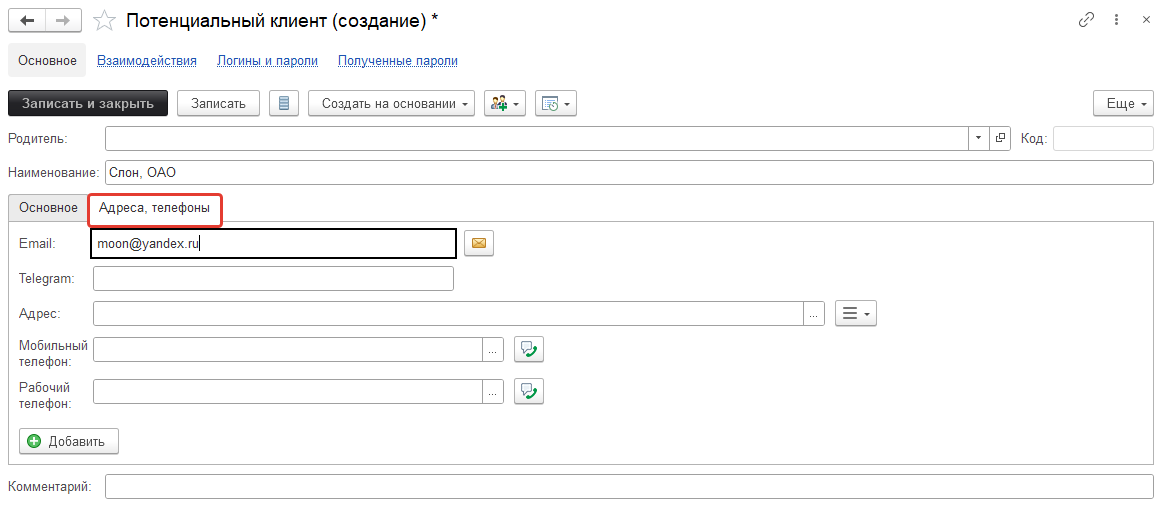The image size is (1165, 522).
Task: Add form to favorites with star icon
Action: pos(102,20)
